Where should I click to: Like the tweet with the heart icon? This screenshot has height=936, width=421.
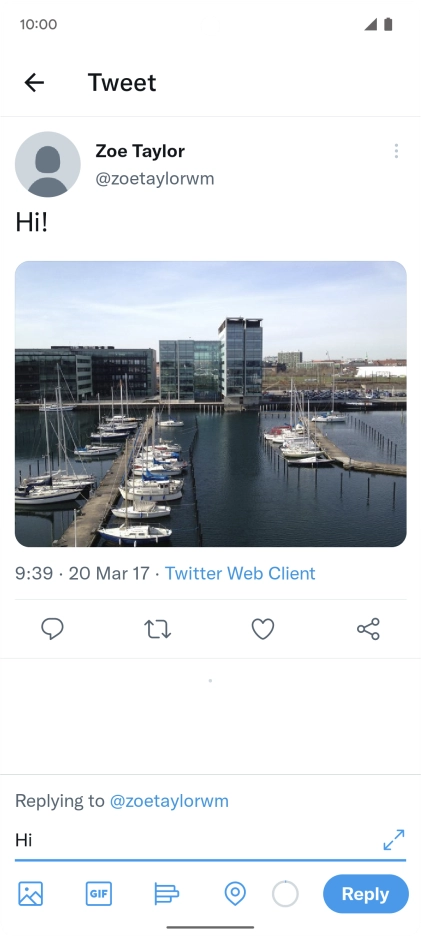(263, 629)
